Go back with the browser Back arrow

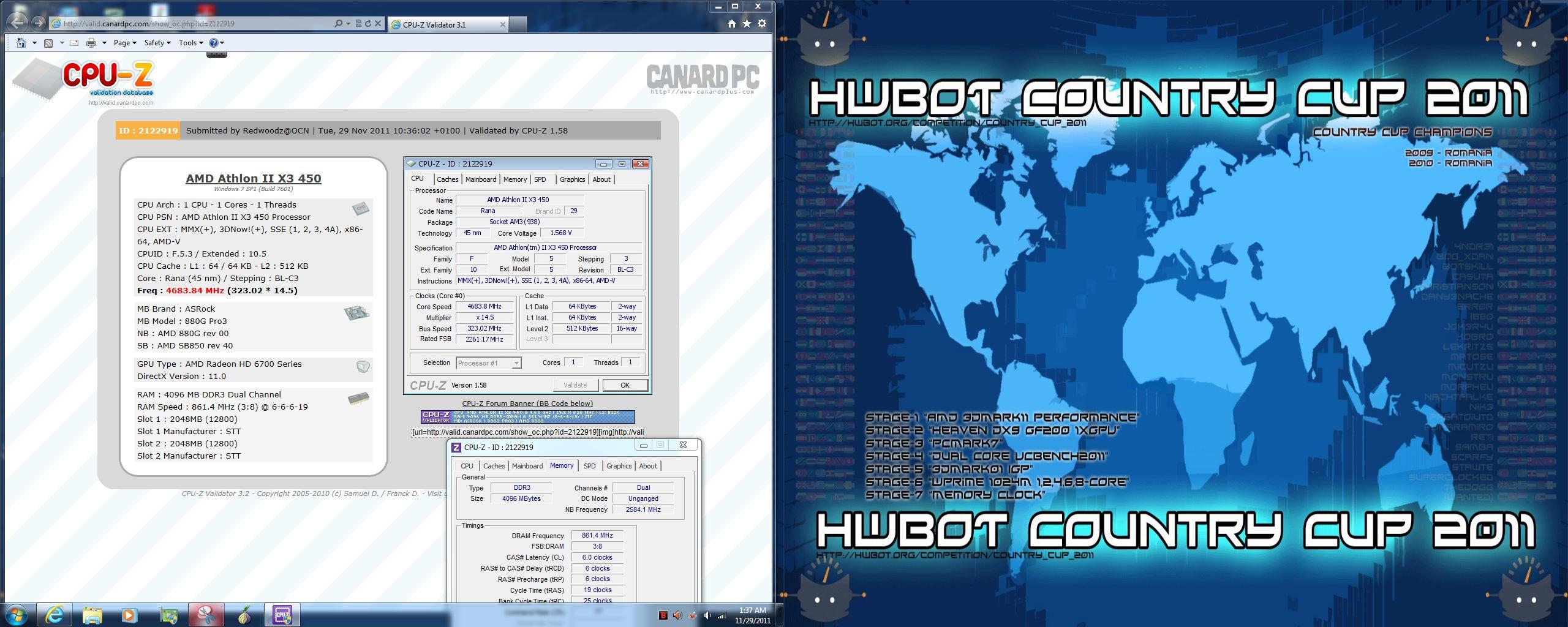click(x=18, y=23)
